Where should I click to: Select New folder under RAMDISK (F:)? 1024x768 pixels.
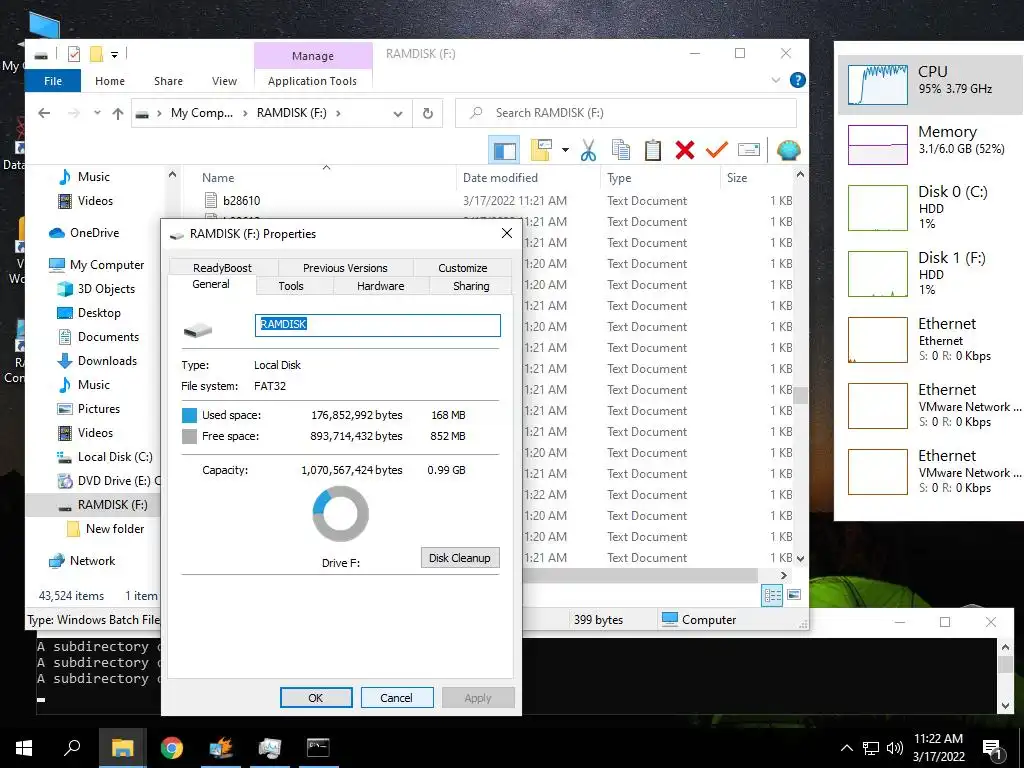pos(105,528)
